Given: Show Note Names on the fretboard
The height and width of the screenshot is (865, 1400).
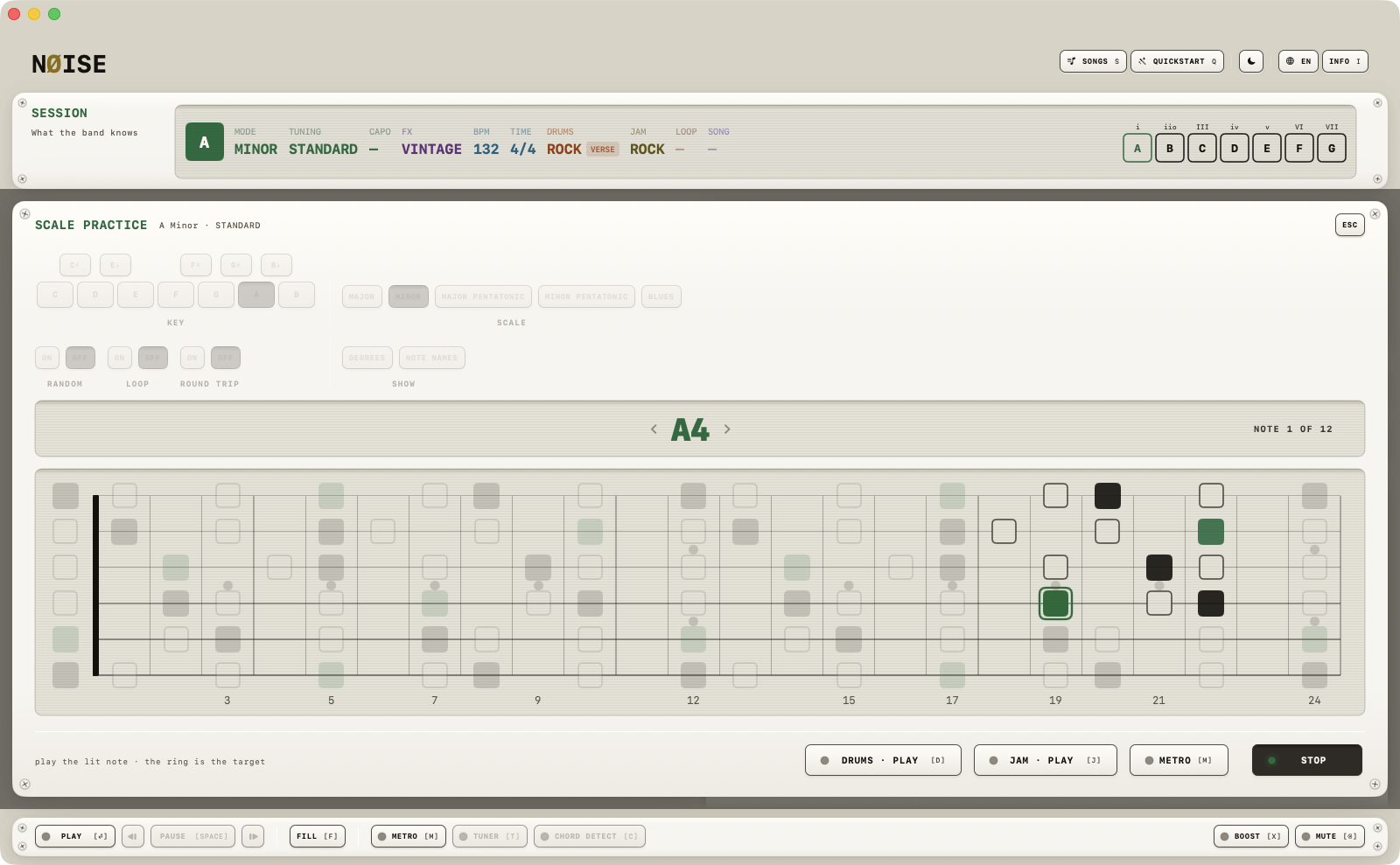Looking at the screenshot, I should [x=432, y=358].
